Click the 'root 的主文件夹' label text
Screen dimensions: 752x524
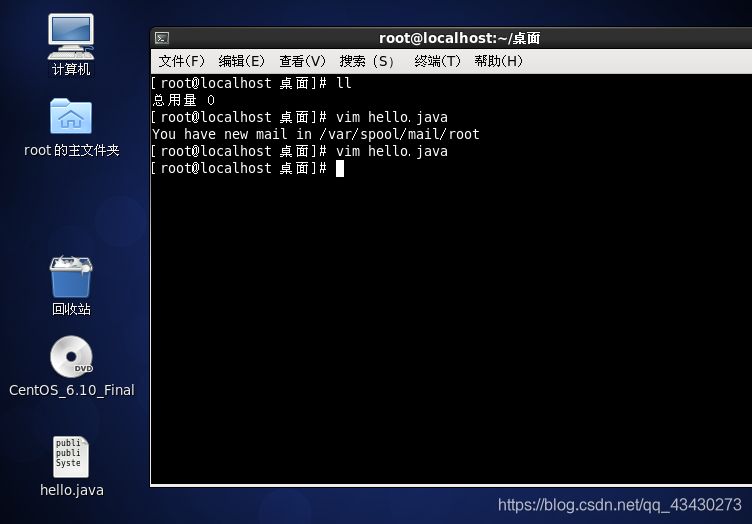[x=71, y=150]
